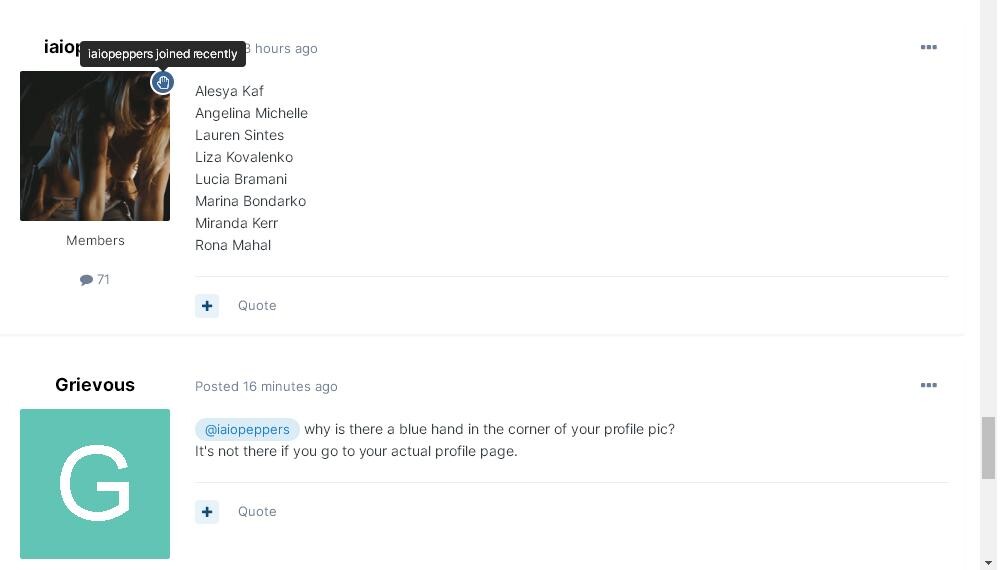Open the three-dot menu on Grievous's post

click(x=929, y=385)
